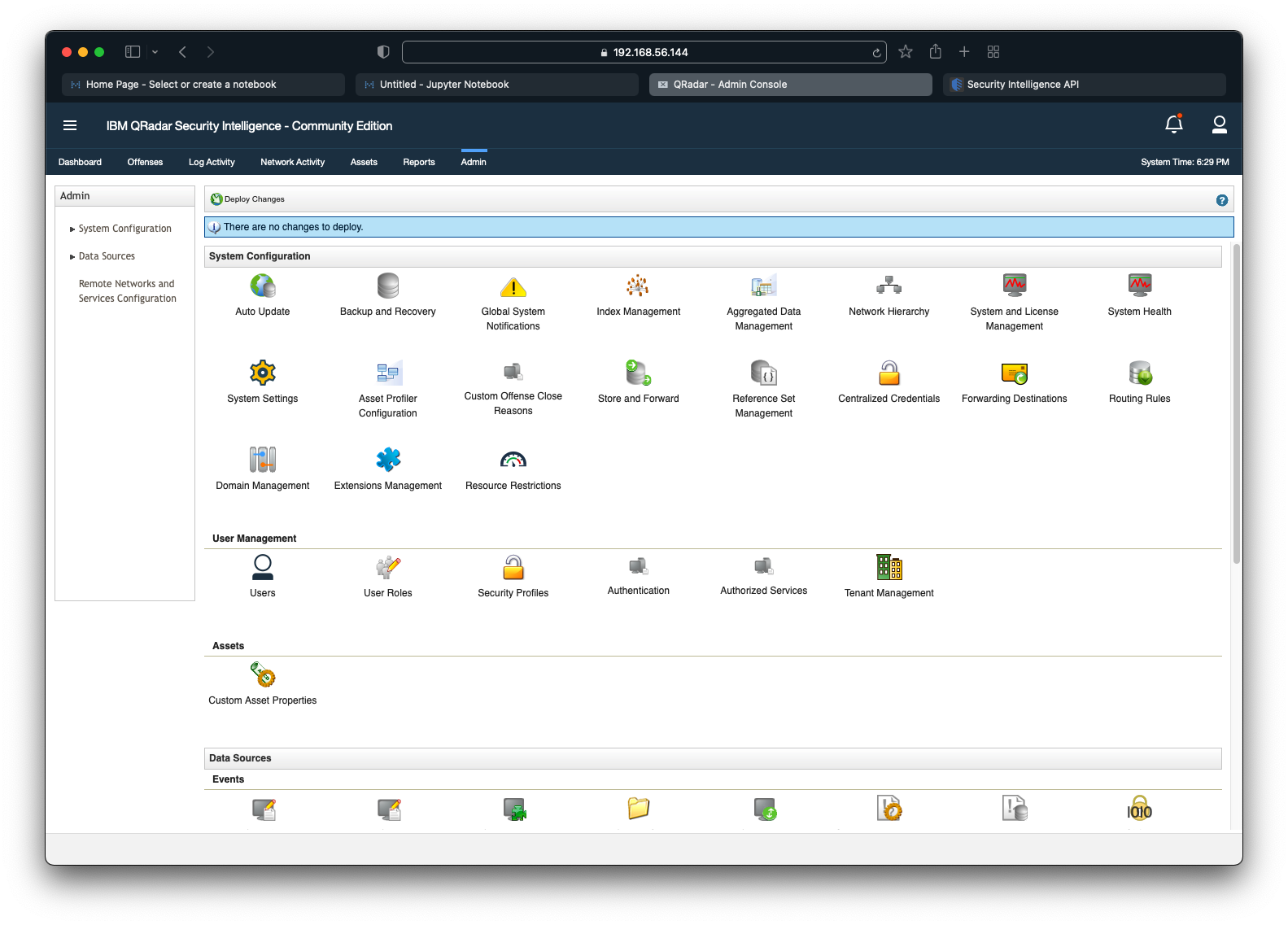
Task: Open Index Management
Action: point(639,286)
